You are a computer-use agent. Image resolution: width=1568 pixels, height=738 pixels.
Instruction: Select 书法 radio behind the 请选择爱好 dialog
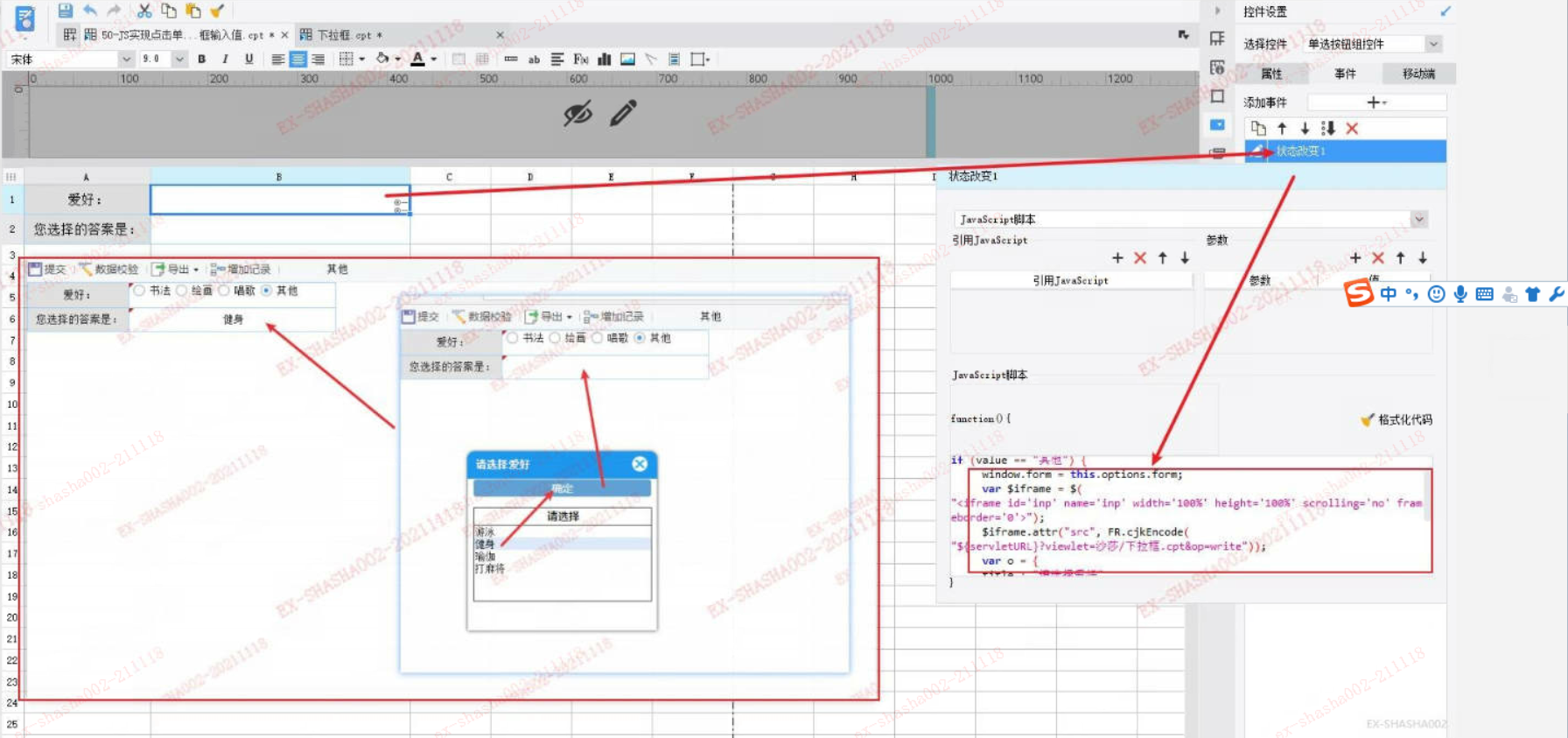point(513,338)
